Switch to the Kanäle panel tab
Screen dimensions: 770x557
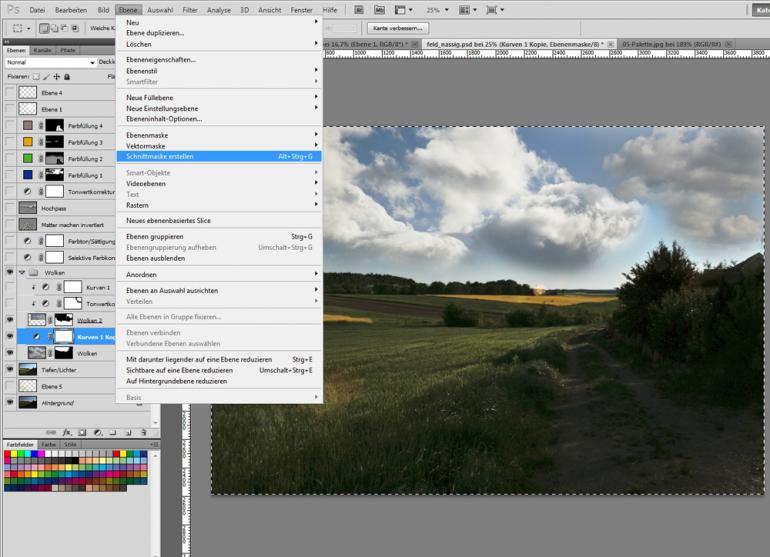point(42,49)
